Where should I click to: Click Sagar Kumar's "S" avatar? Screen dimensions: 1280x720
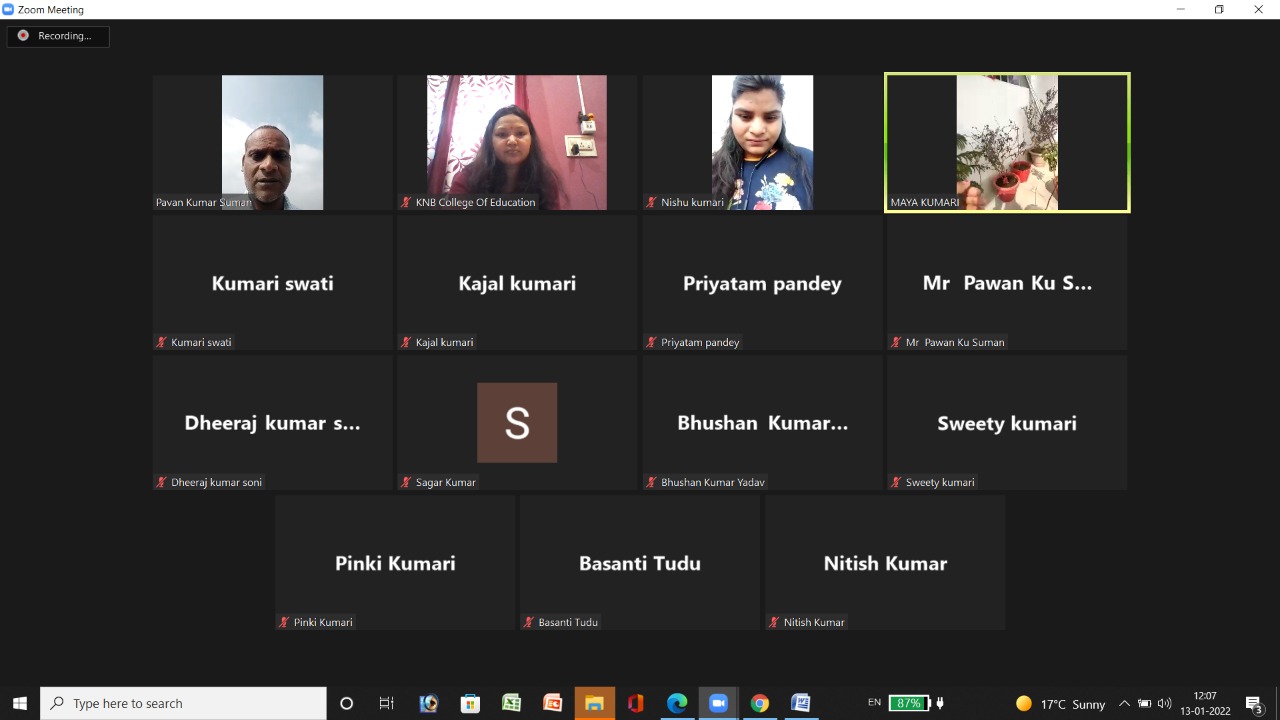[517, 423]
